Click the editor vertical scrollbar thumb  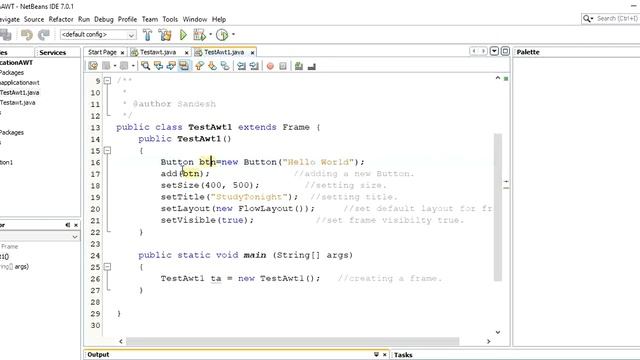[x=498, y=207]
